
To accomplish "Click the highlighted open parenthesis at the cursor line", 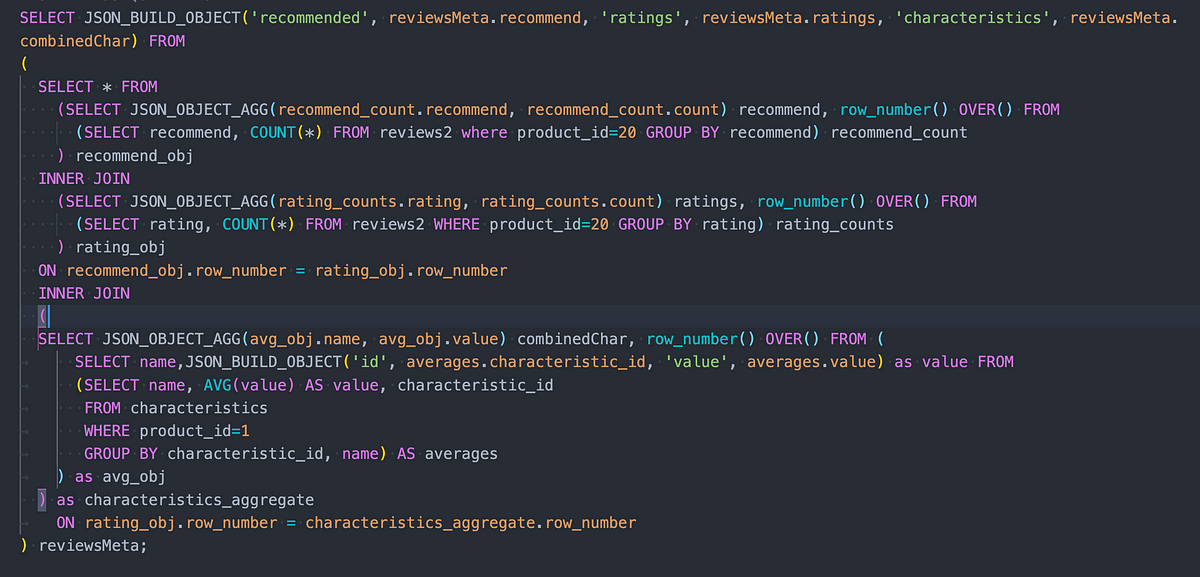I will 42,317.
